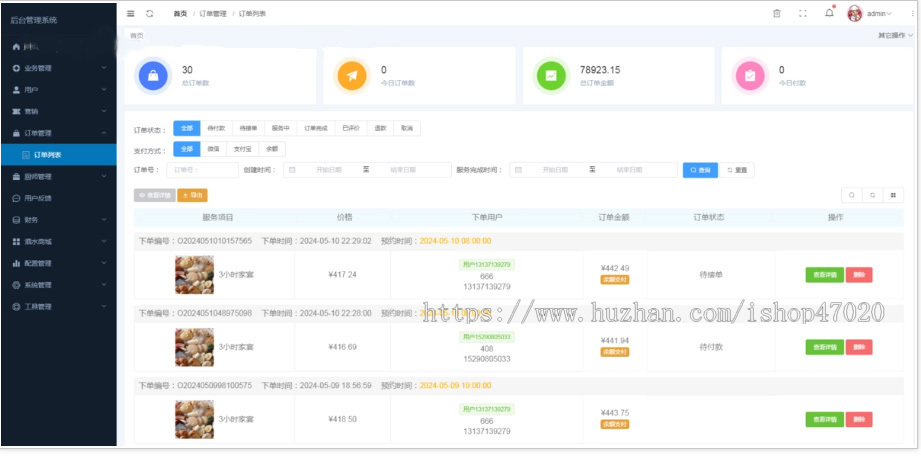Click the 工具管理 icon in sidebar
Image resolution: width=921 pixels, height=472 pixels.
pyautogui.click(x=16, y=307)
